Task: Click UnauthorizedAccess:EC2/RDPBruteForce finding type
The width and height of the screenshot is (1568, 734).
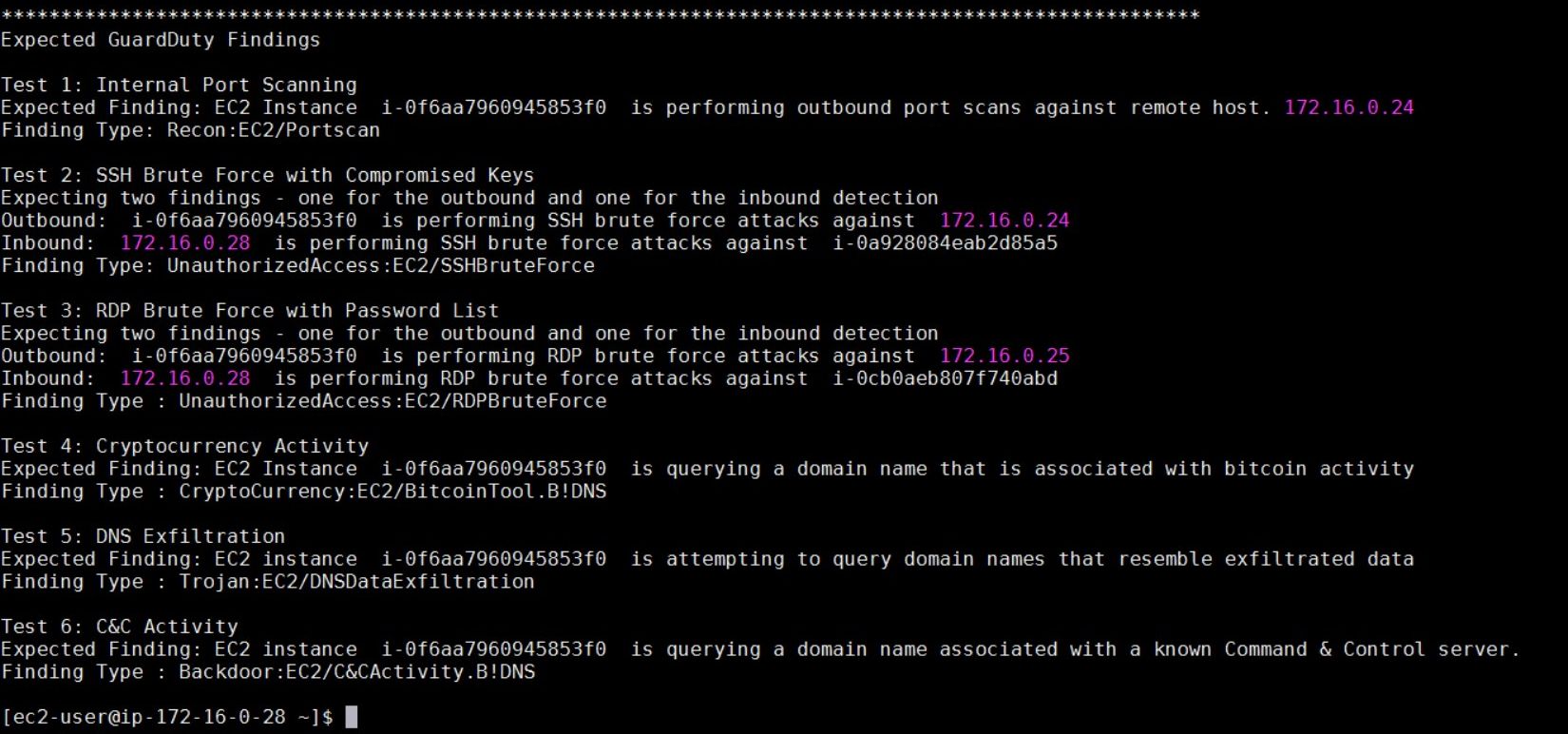Action: tap(392, 401)
